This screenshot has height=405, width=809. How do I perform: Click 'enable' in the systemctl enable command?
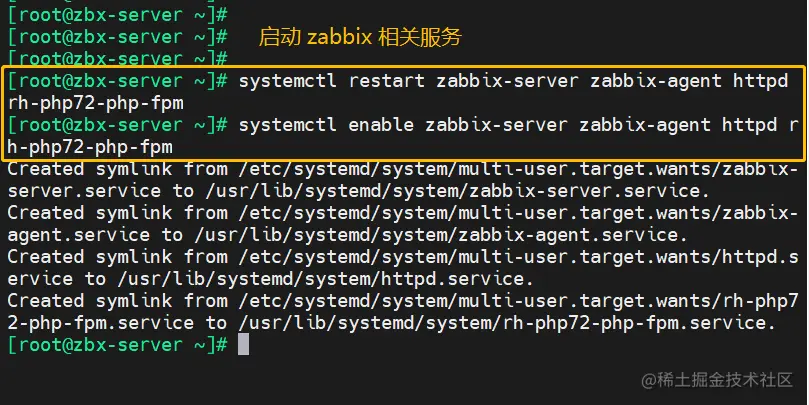click(x=381, y=125)
